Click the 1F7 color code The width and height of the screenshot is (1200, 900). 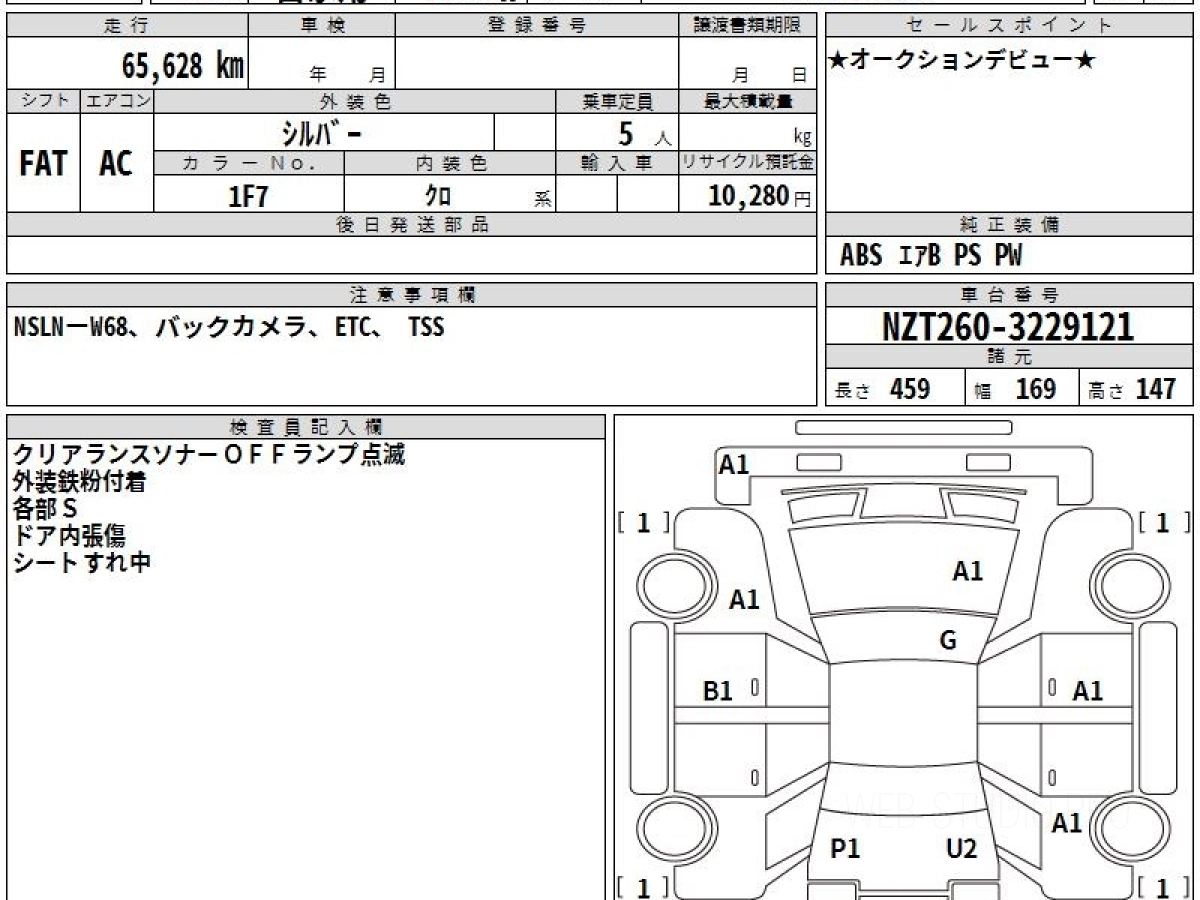[249, 196]
